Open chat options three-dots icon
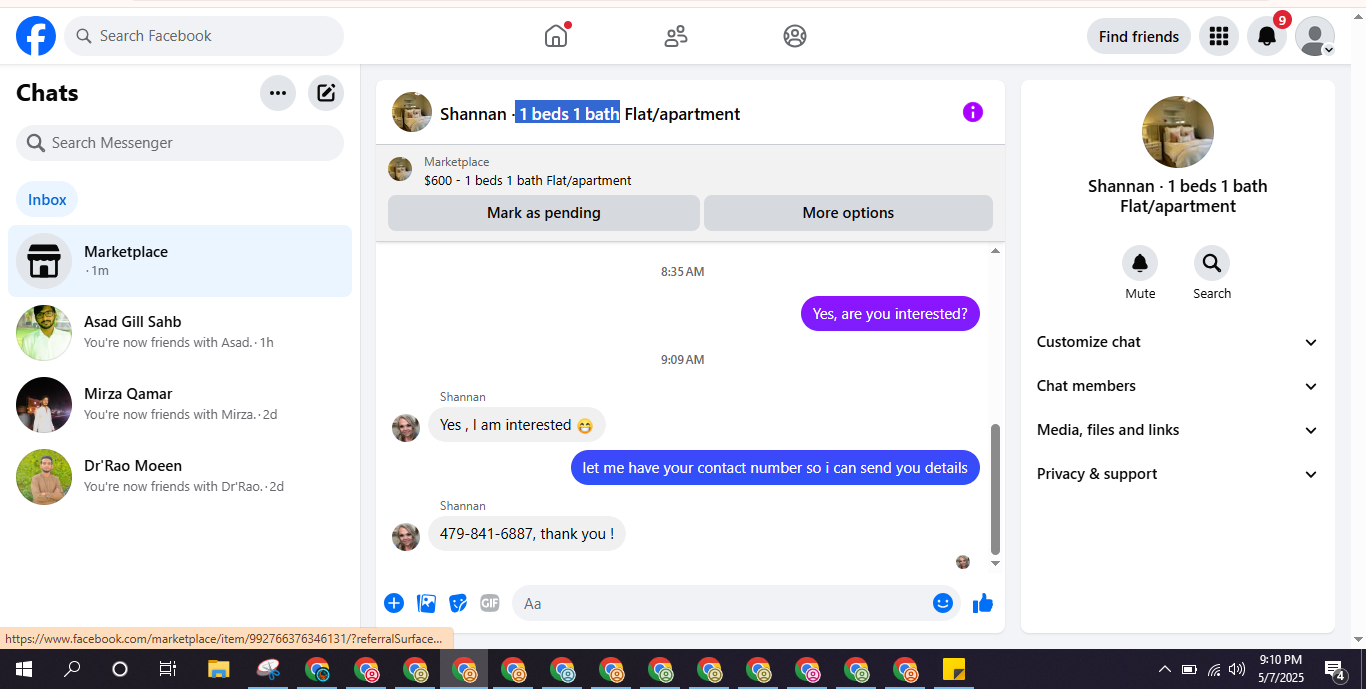The image size is (1366, 689). 278,93
